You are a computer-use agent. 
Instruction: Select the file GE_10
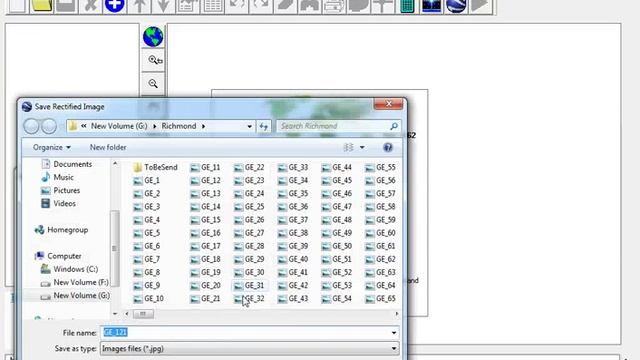[x=149, y=299]
